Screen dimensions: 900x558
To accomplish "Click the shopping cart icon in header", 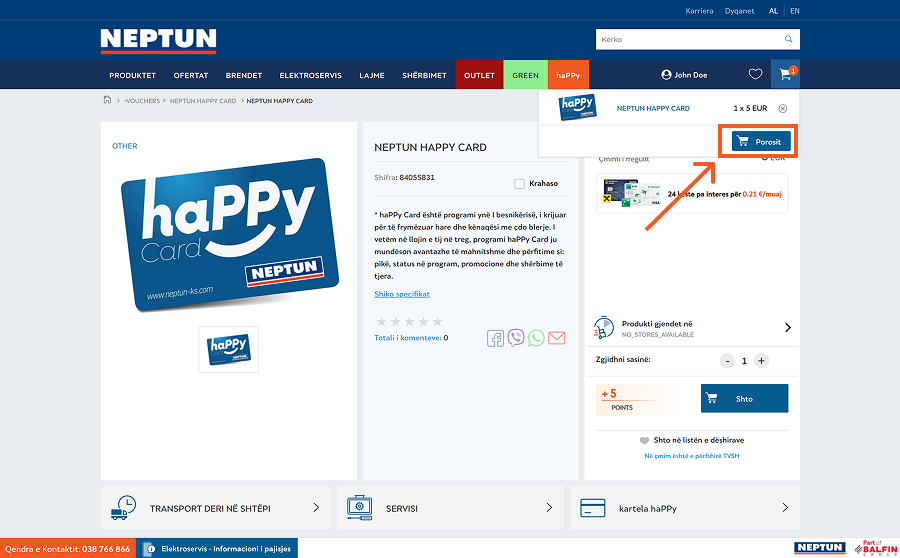I will 785,75.
